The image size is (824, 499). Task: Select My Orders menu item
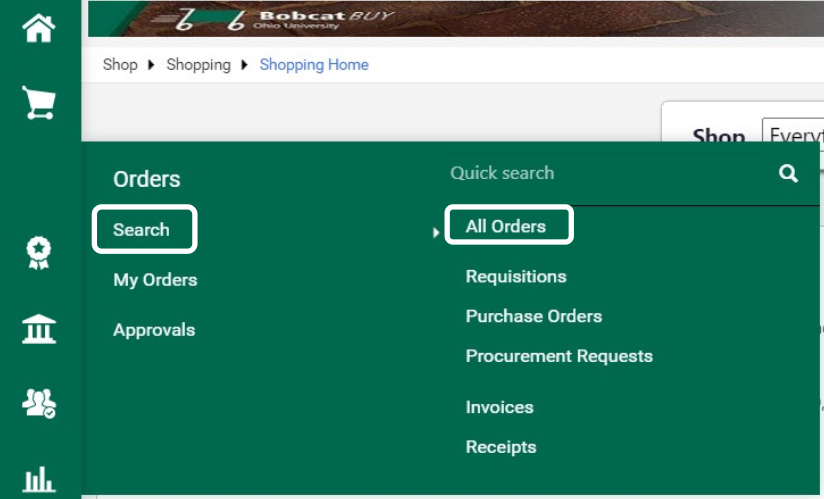point(155,280)
